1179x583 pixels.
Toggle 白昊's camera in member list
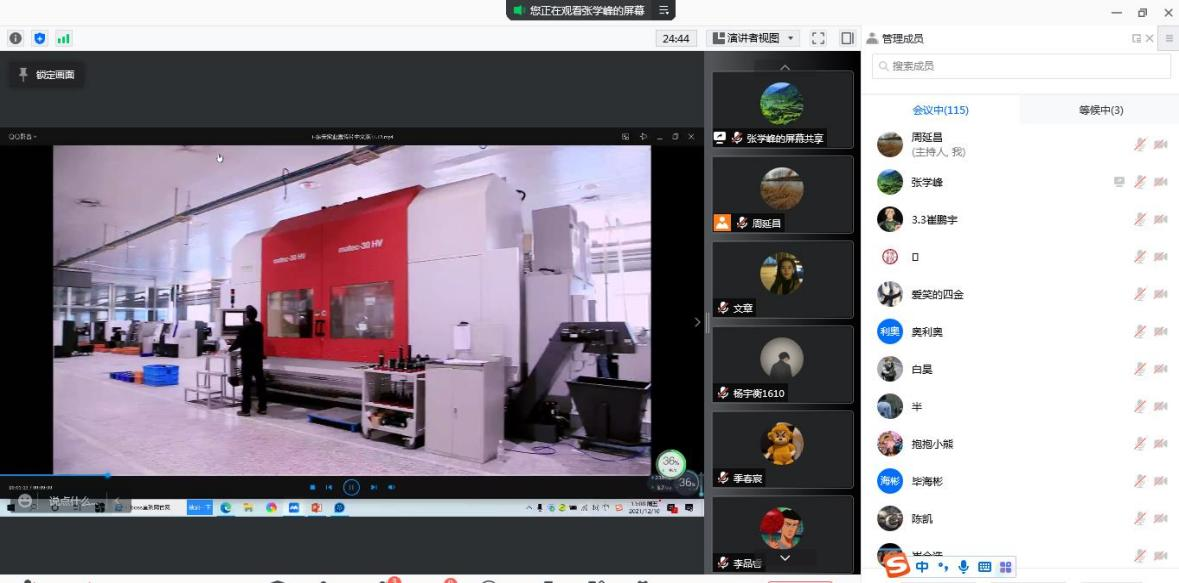(x=1160, y=369)
